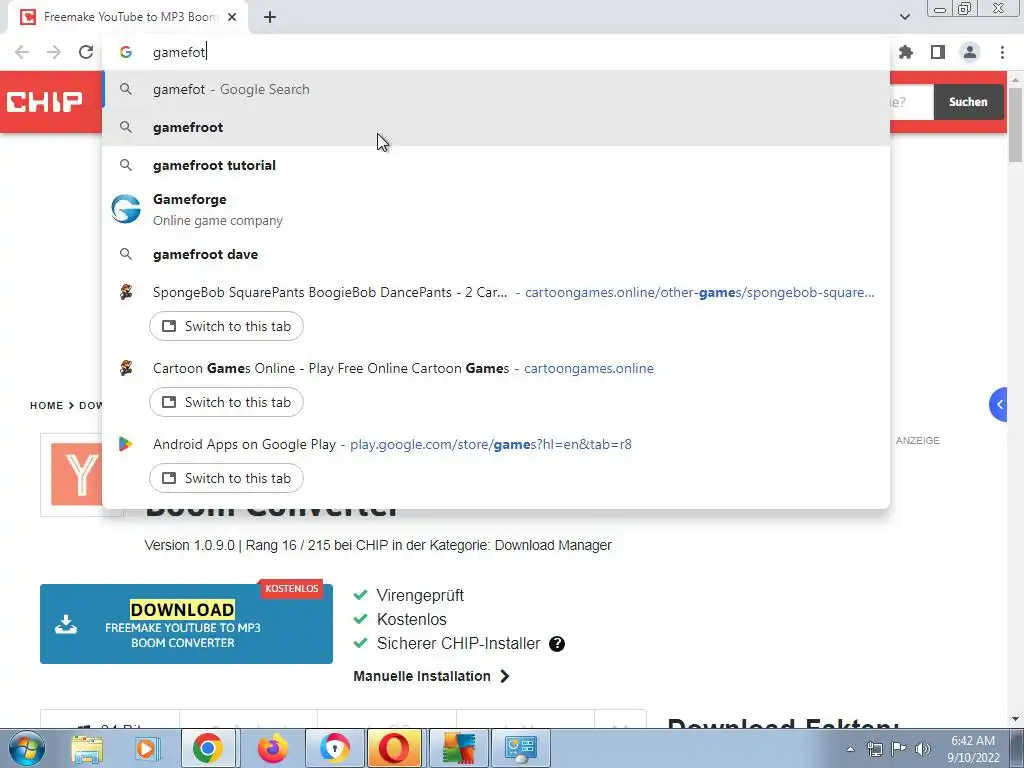This screenshot has height=768, width=1024.
Task: Select the 'gamefroot' suggestion
Action: [x=496, y=127]
